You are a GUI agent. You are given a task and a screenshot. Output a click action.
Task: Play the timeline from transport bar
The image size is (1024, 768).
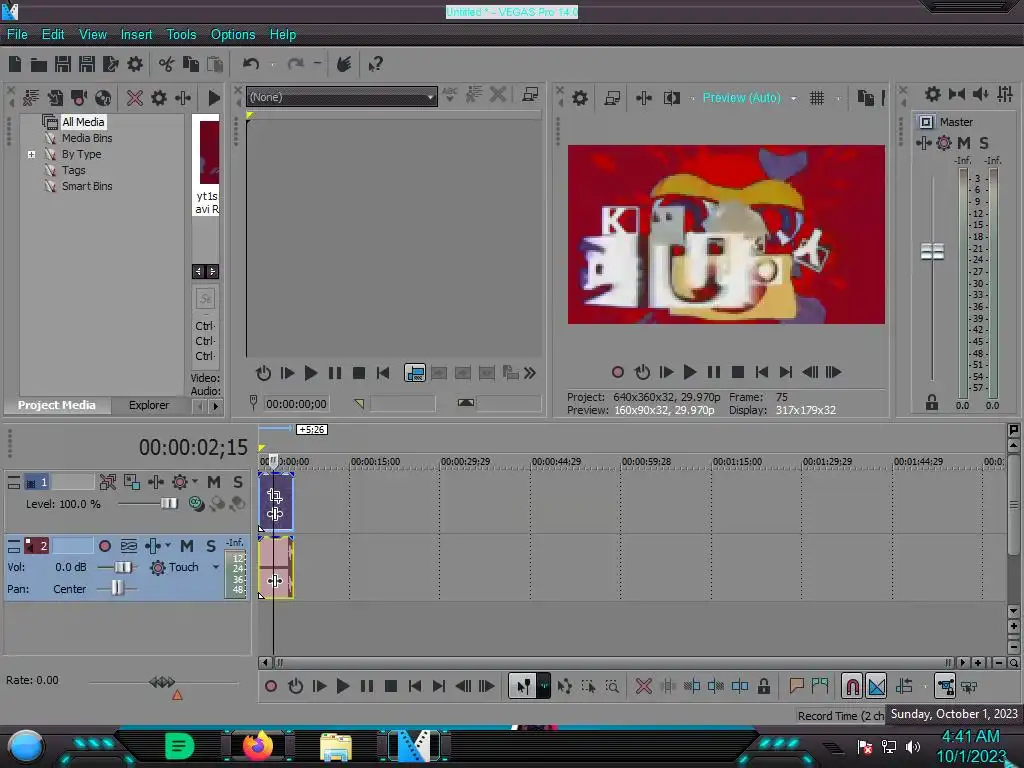(343, 686)
